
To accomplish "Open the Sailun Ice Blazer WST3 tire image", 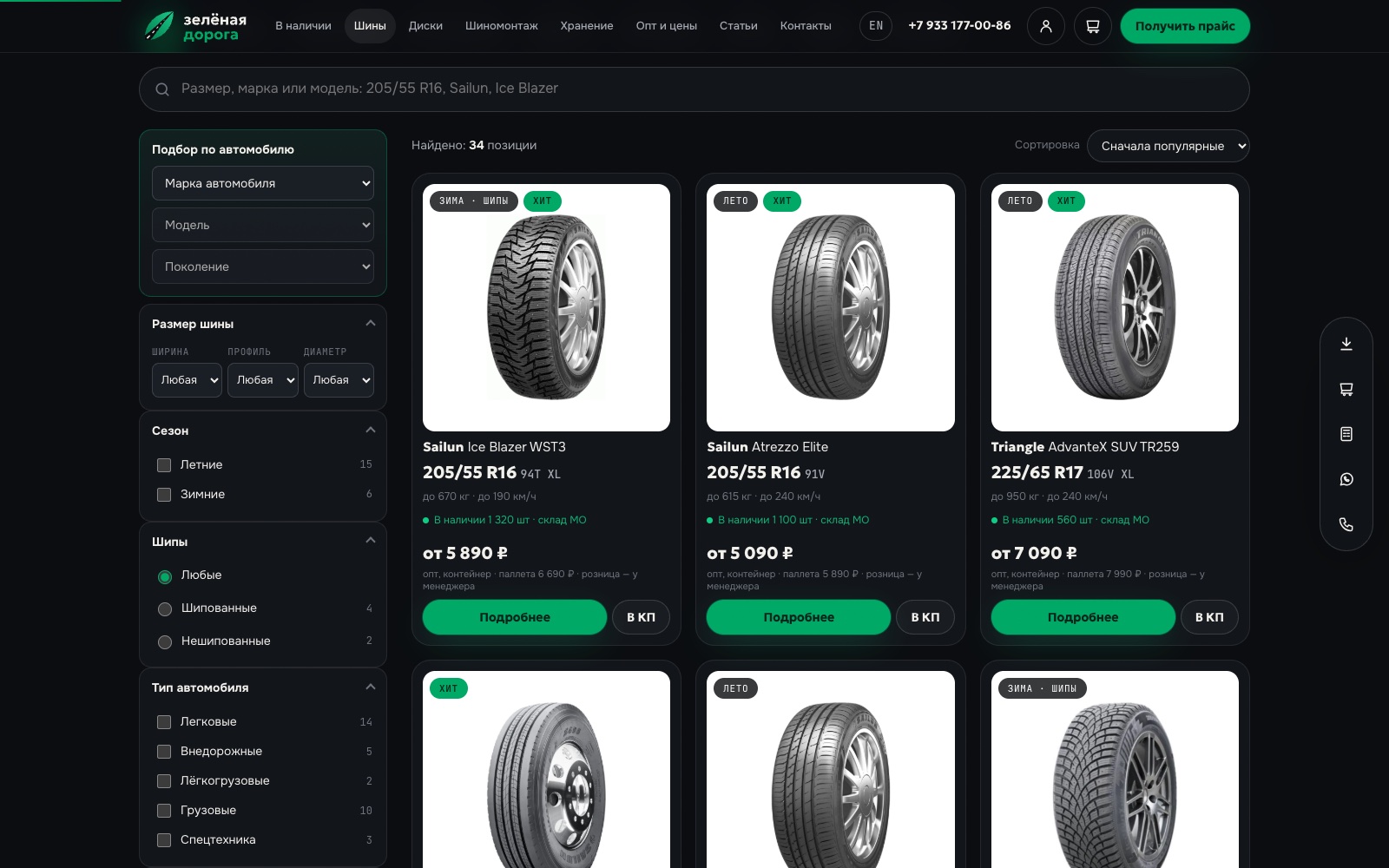I will (546, 307).
